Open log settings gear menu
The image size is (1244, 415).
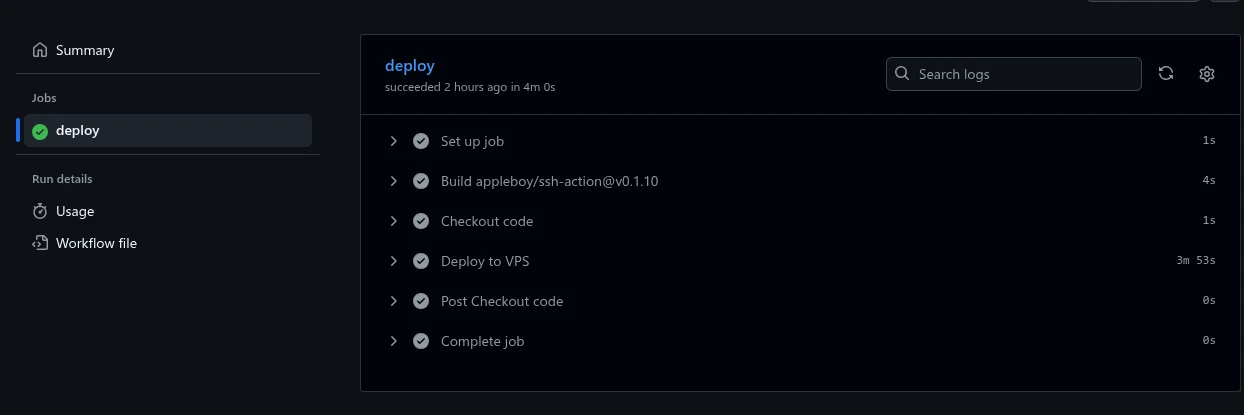click(1207, 74)
